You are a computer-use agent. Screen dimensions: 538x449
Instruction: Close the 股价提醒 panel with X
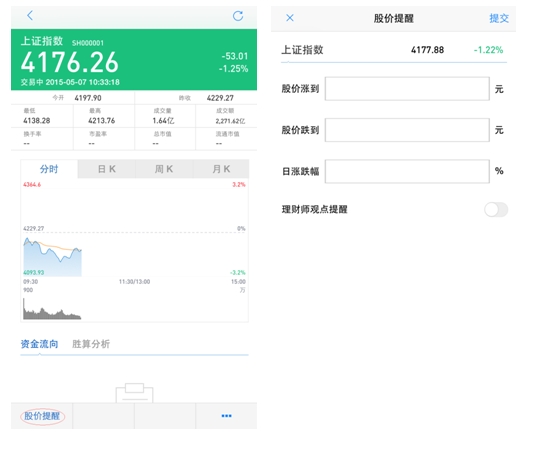pyautogui.click(x=290, y=18)
